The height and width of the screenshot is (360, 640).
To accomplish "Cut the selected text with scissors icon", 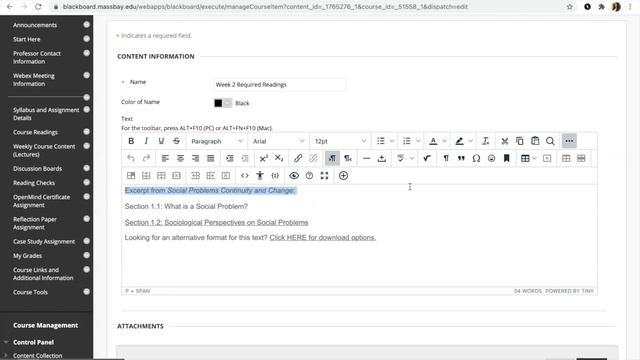I will (504, 141).
